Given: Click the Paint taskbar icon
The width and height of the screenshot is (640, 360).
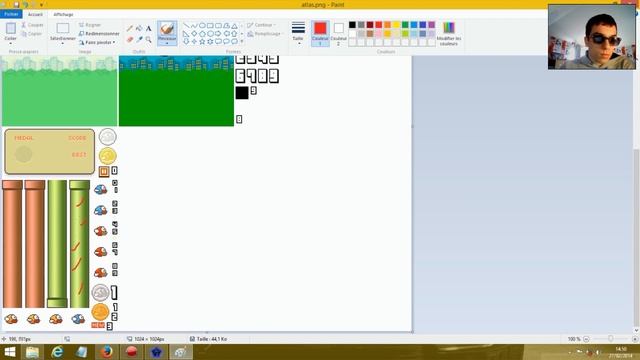Looking at the screenshot, I should (181, 352).
